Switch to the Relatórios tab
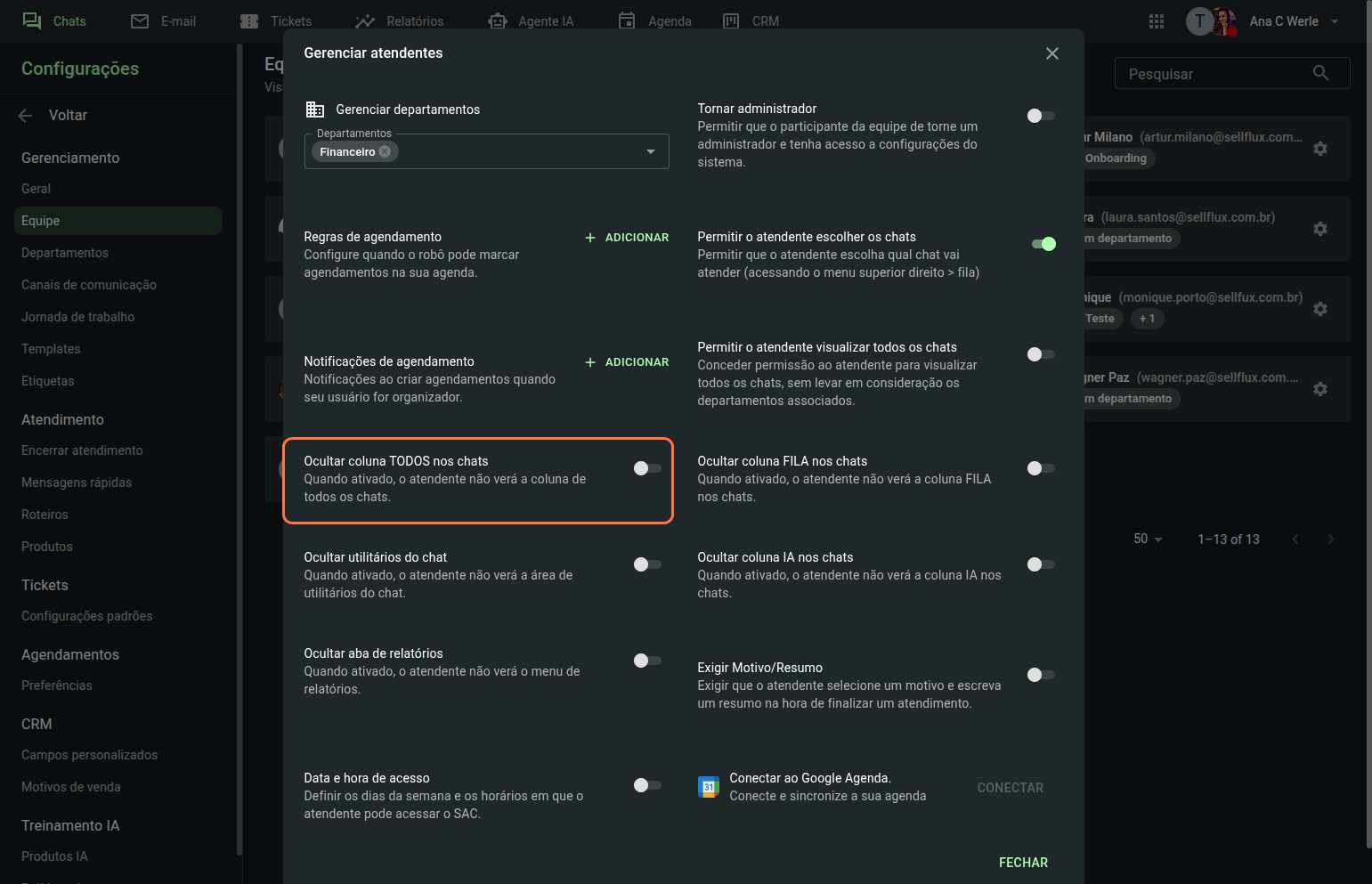1372x884 pixels. (x=399, y=21)
